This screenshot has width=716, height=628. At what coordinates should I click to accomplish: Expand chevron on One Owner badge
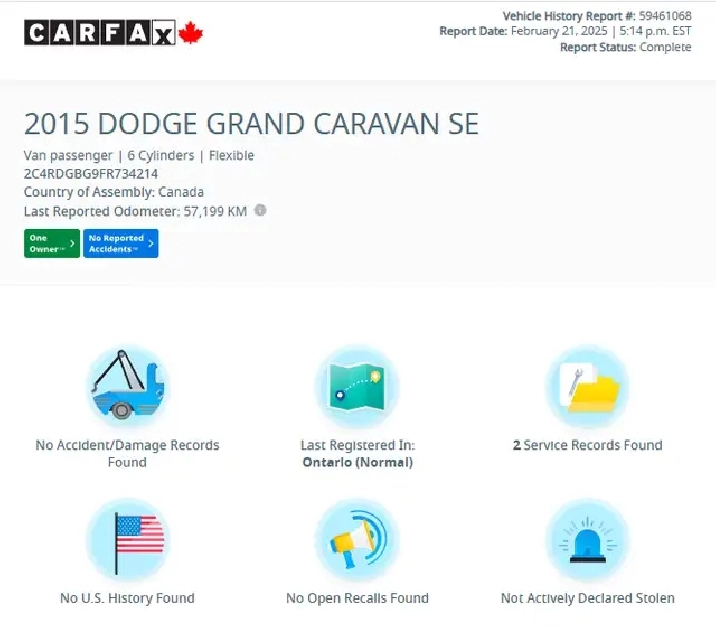pos(72,243)
